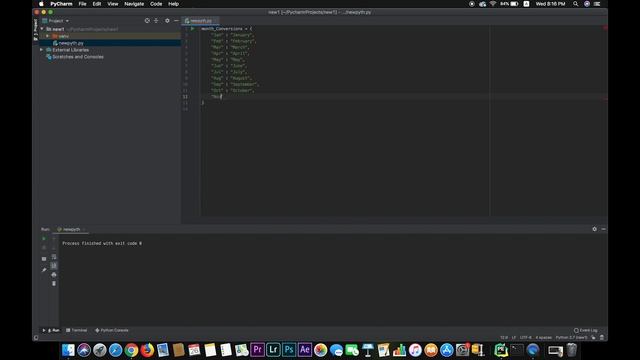Open Project panel settings gear
Screen dimensions: 640x360
(167, 20)
